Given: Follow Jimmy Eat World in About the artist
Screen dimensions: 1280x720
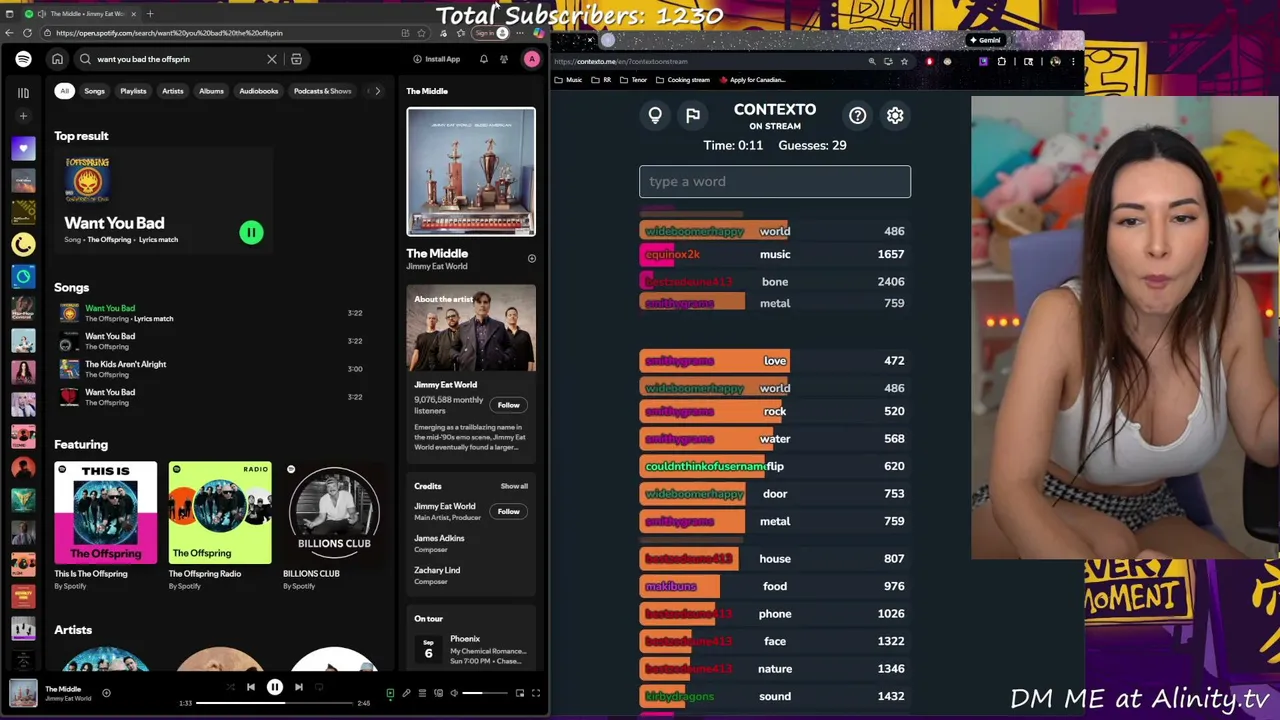Looking at the screenshot, I should (509, 405).
